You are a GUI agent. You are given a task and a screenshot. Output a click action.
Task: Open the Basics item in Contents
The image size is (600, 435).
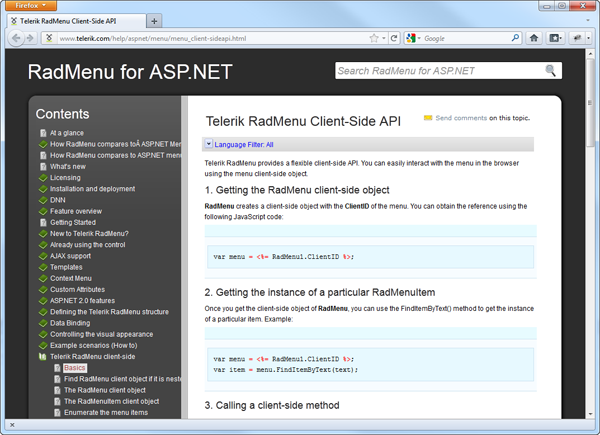(76, 368)
